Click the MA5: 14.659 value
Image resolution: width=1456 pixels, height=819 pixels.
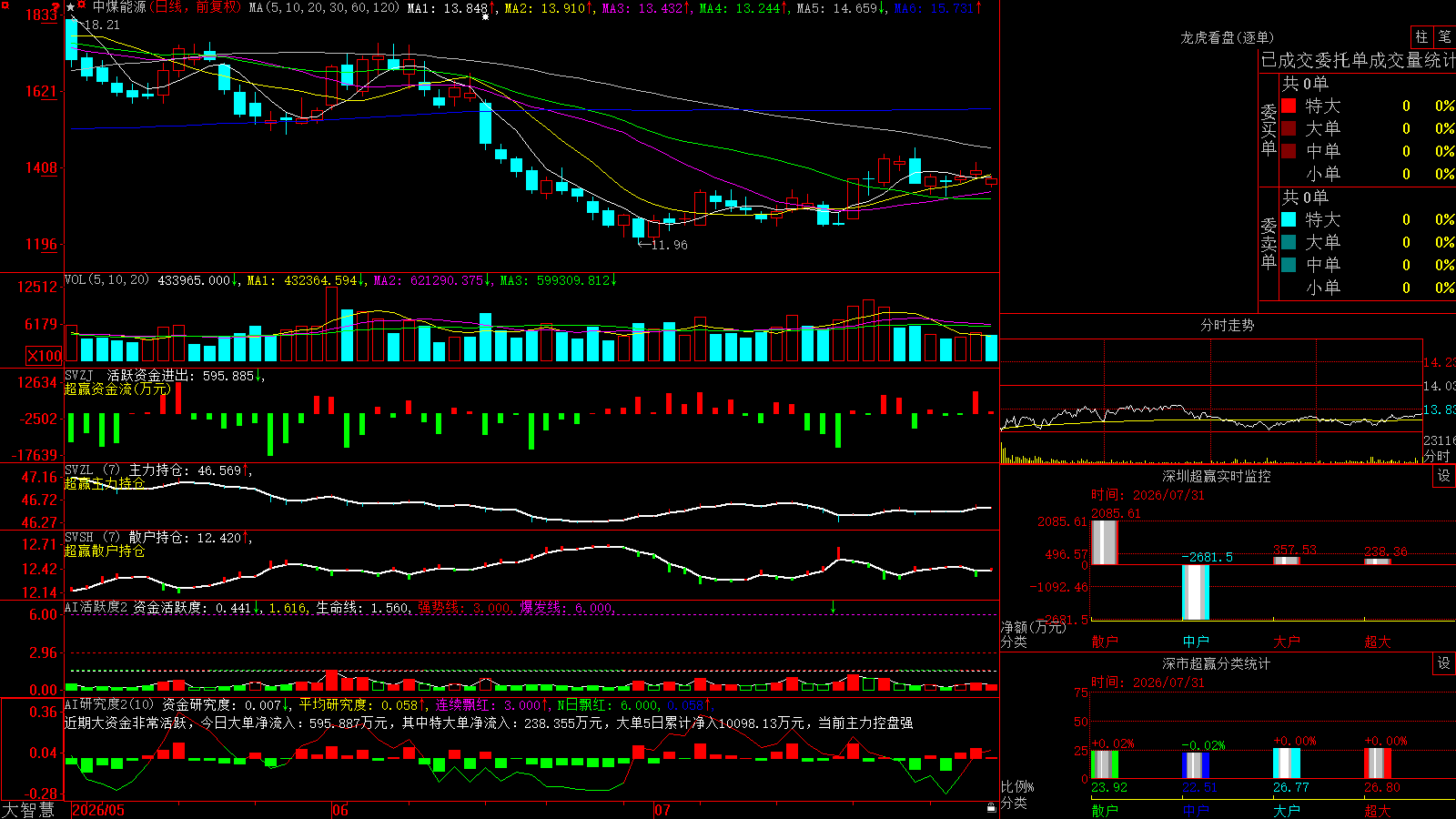click(x=837, y=8)
